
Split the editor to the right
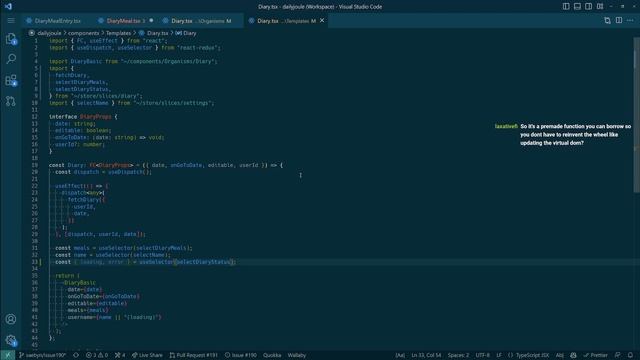(619, 20)
